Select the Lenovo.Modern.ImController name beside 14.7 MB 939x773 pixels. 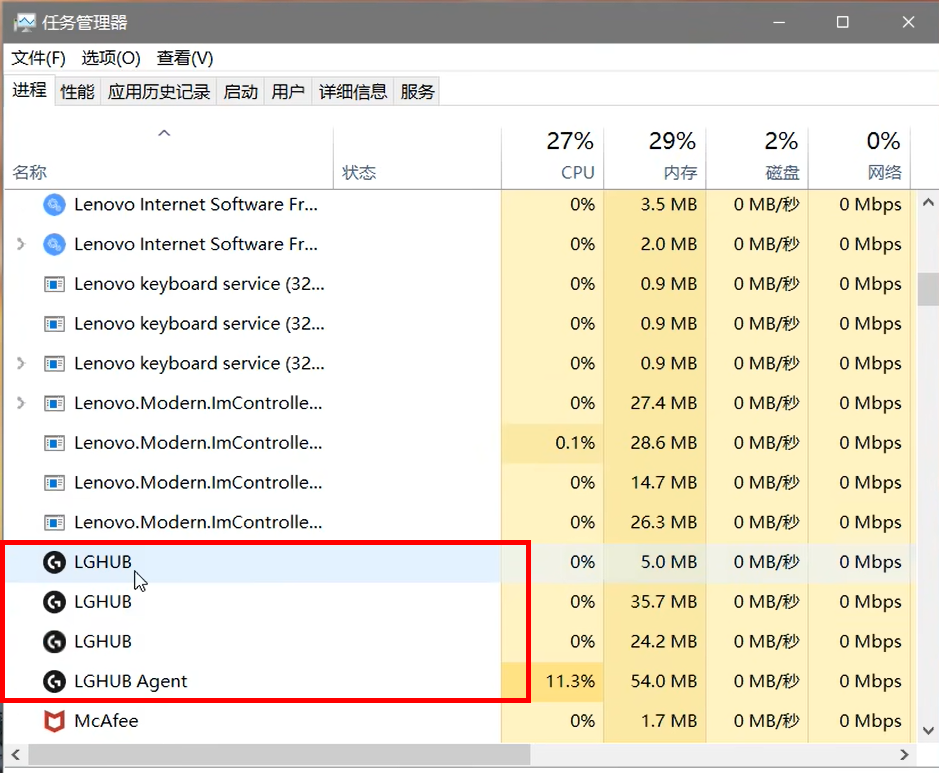click(198, 483)
